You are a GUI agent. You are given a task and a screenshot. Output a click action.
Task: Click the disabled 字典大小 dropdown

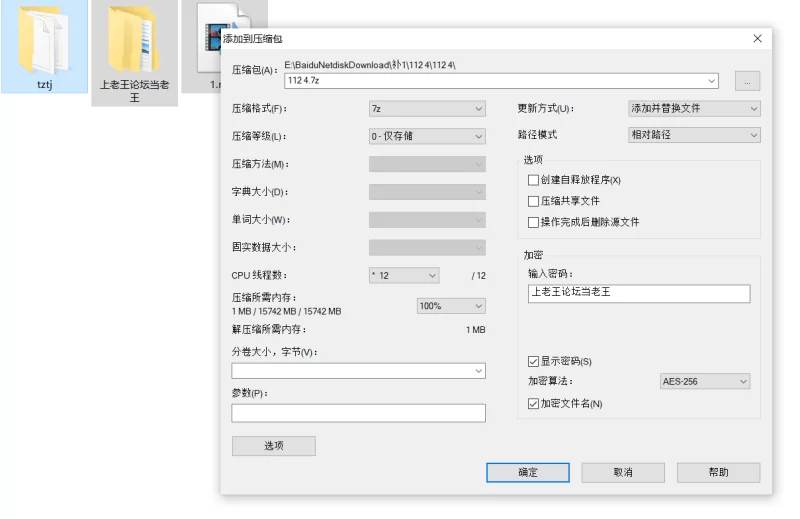pyautogui.click(x=427, y=192)
